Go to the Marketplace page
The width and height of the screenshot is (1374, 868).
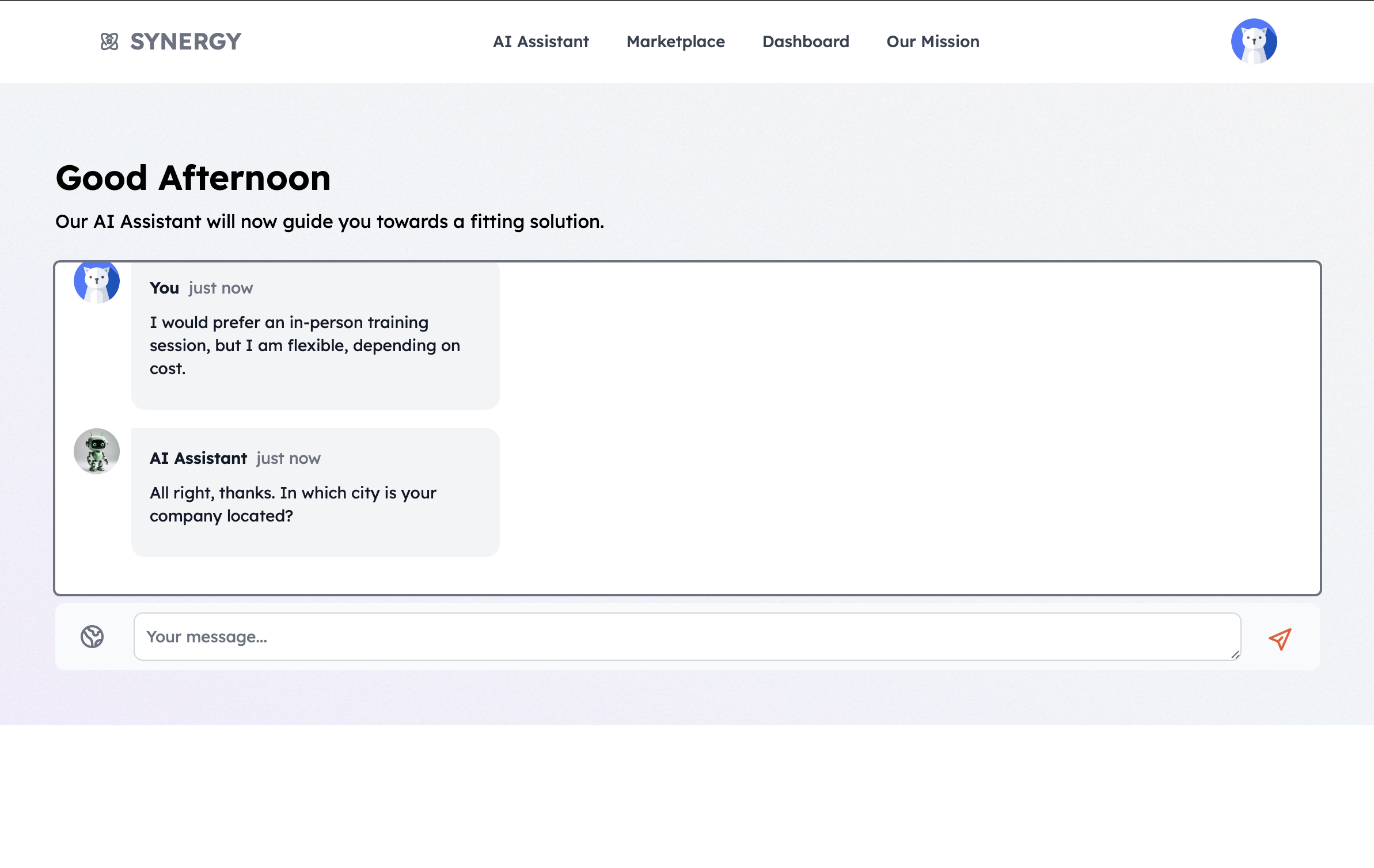pyautogui.click(x=675, y=41)
